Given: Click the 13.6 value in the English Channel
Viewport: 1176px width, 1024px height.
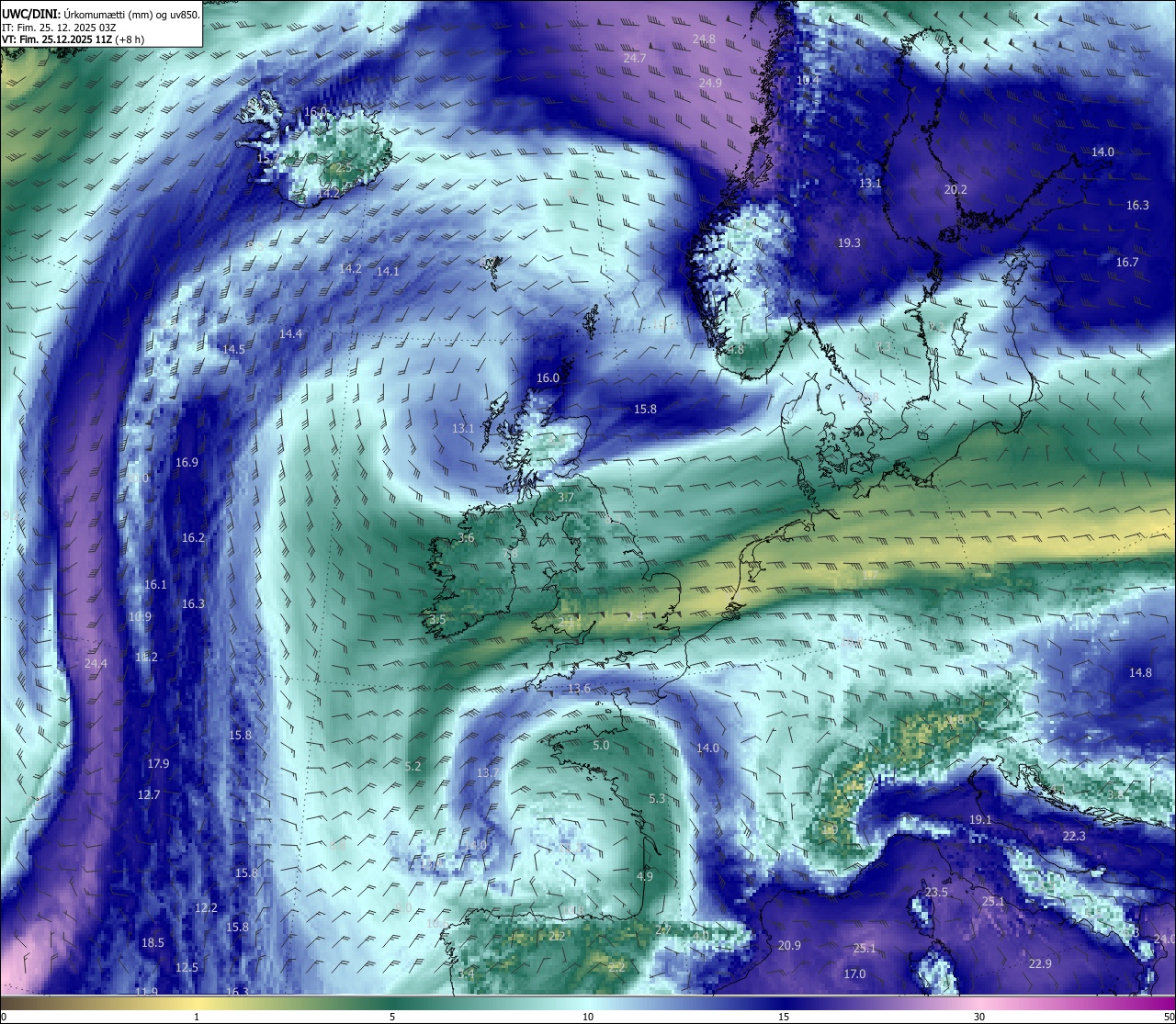Looking at the screenshot, I should (579, 689).
